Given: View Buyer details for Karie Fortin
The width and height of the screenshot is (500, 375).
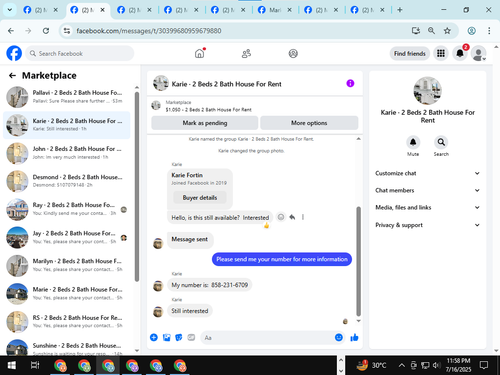Looking at the screenshot, I should click(200, 198).
